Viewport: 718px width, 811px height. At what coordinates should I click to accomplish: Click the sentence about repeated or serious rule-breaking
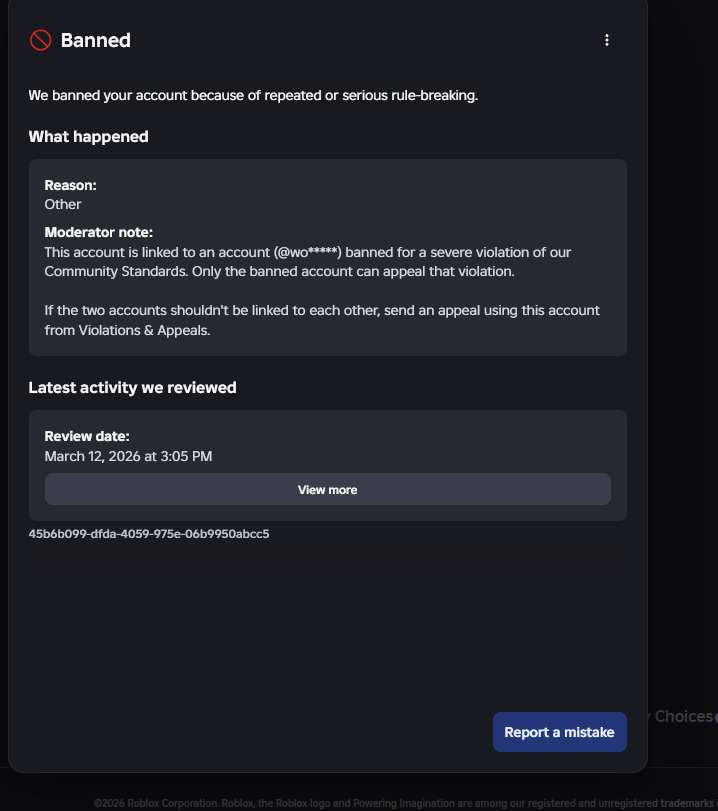(x=253, y=96)
